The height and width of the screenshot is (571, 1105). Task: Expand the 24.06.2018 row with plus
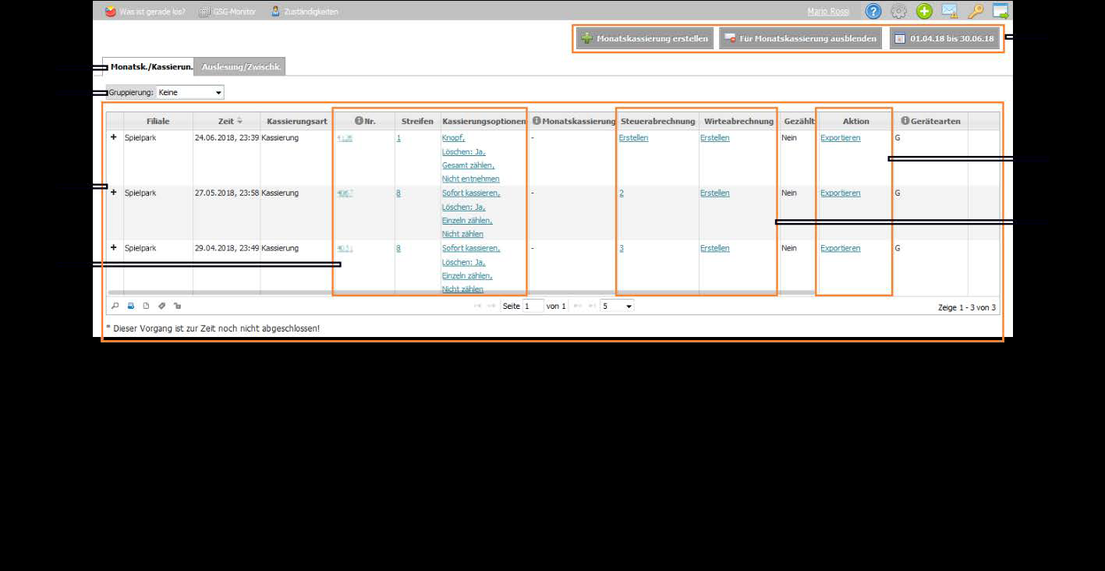point(114,137)
